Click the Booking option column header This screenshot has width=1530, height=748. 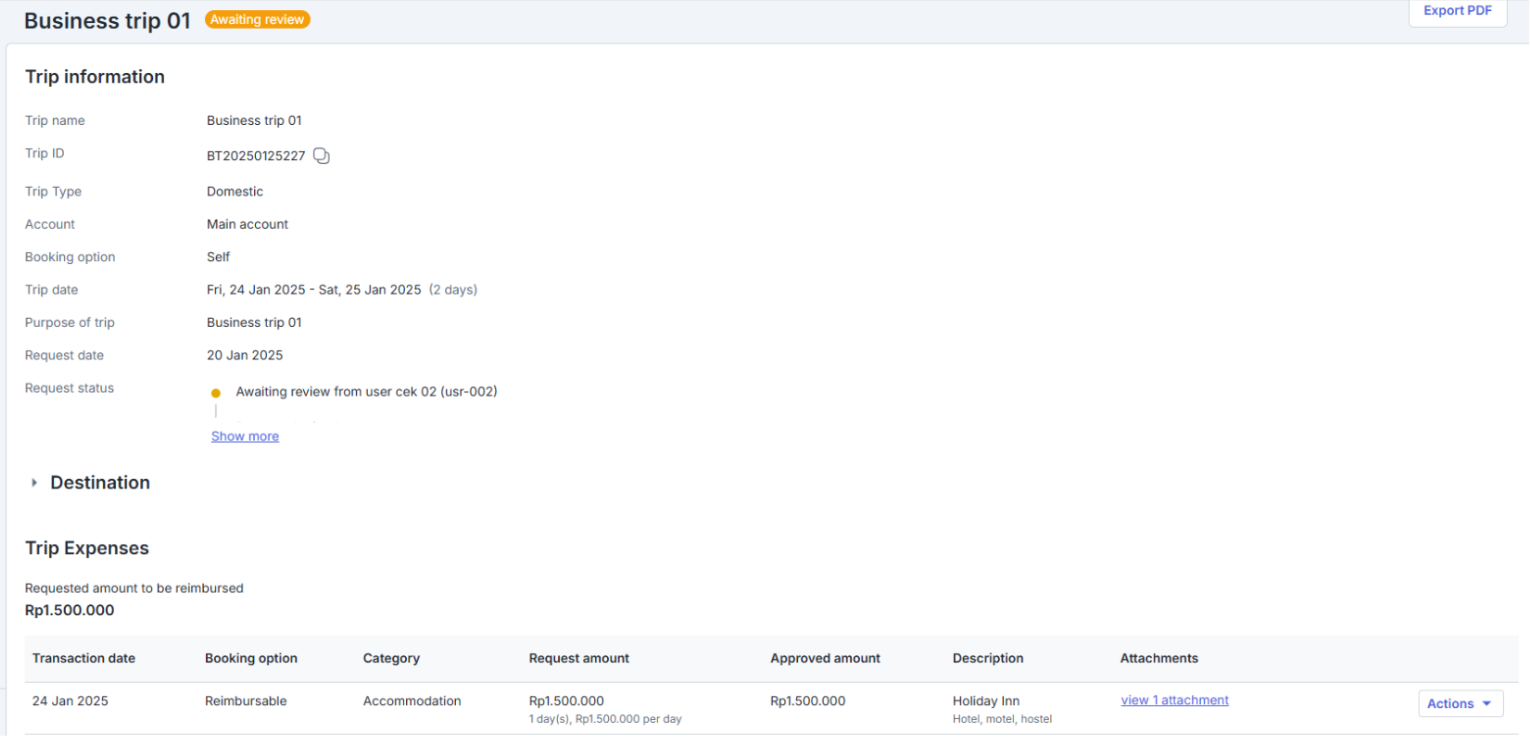pyautogui.click(x=251, y=659)
